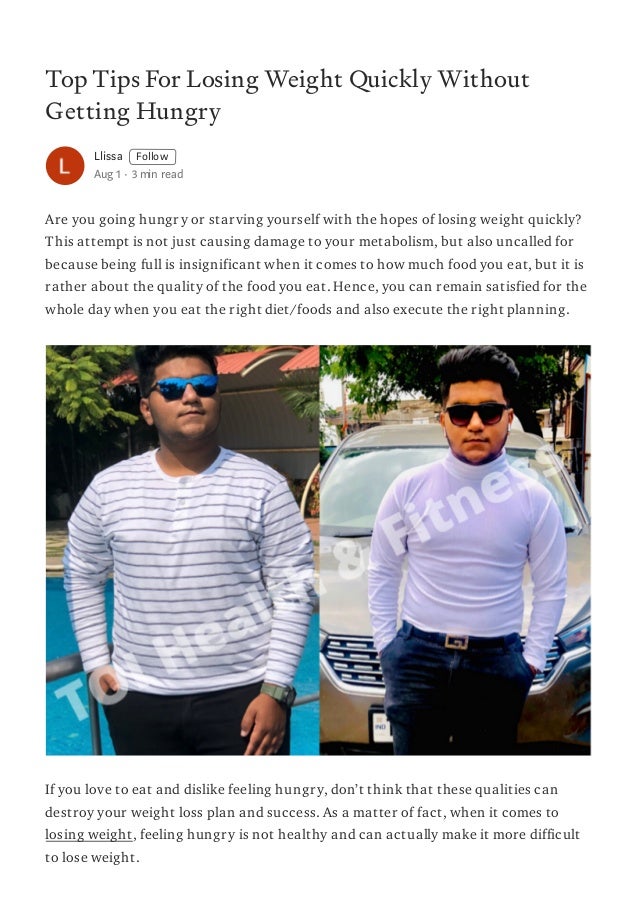Viewport: 638px width, 903px height.
Task: Open the after photo with white turtleneck
Action: click(455, 550)
